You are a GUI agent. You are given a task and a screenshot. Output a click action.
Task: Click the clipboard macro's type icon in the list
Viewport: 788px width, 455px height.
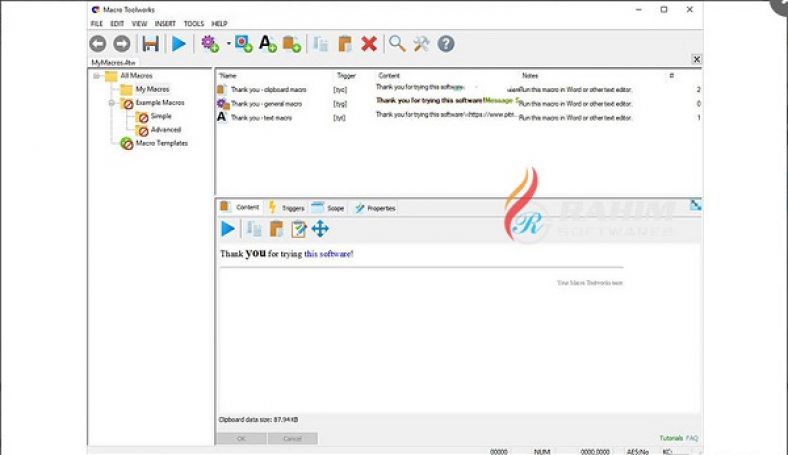click(222, 89)
